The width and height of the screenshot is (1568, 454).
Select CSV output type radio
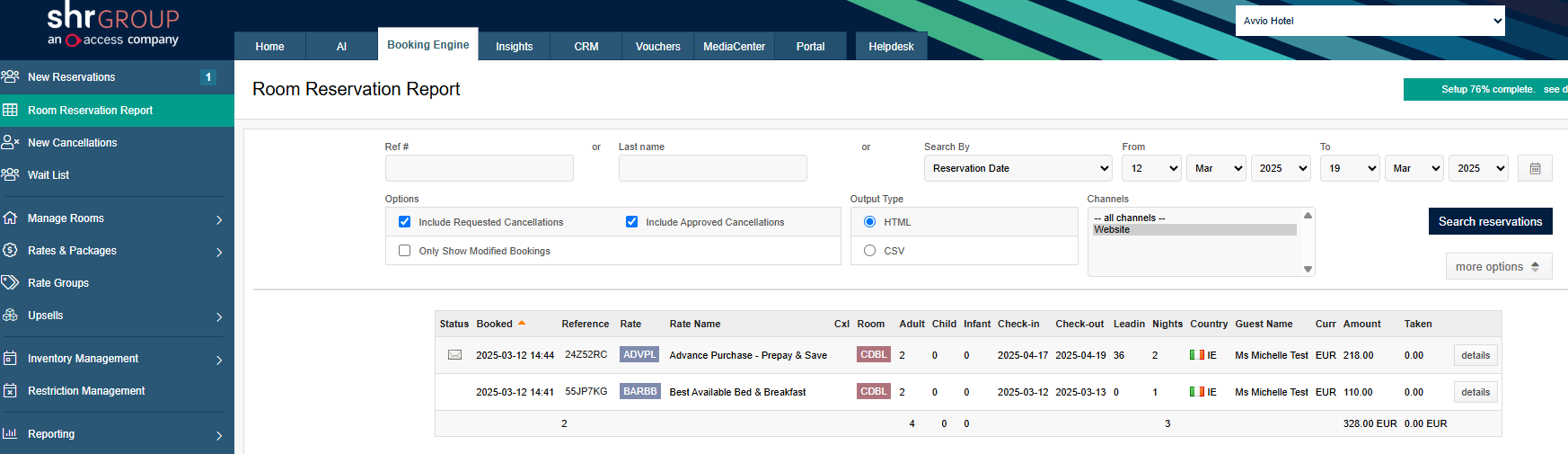pos(869,250)
